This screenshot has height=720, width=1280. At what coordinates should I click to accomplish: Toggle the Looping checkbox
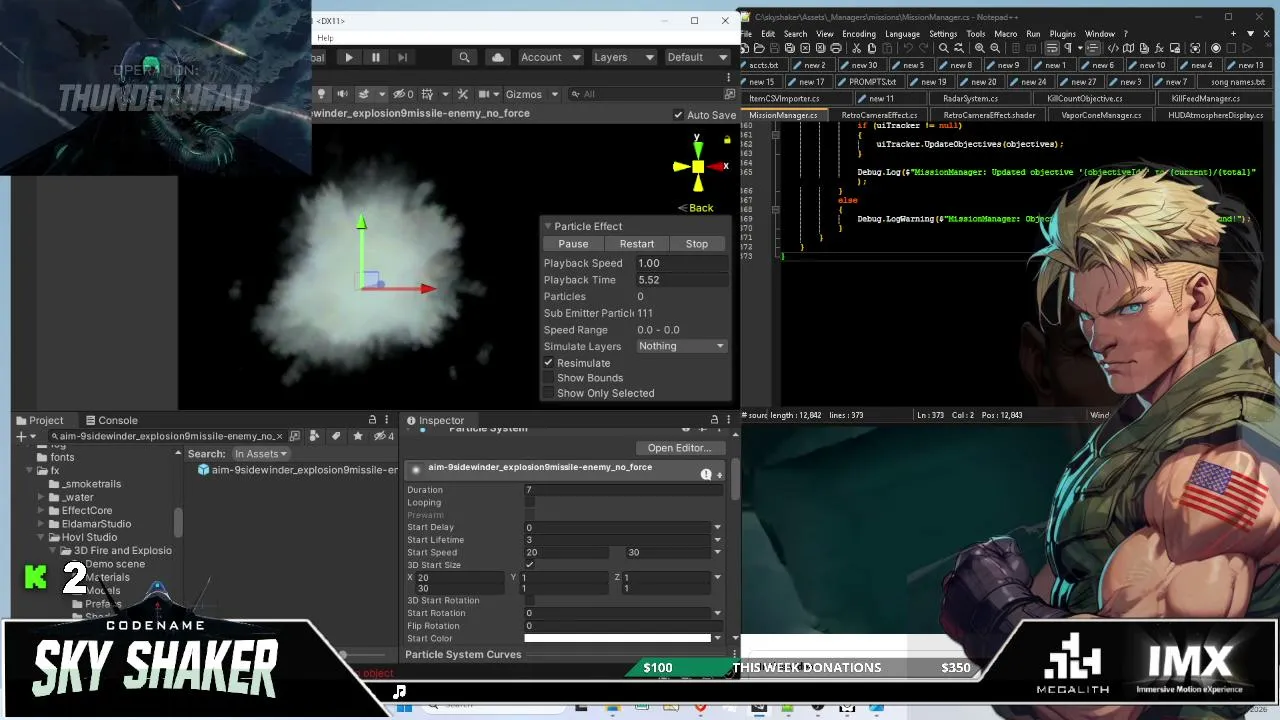click(529, 503)
